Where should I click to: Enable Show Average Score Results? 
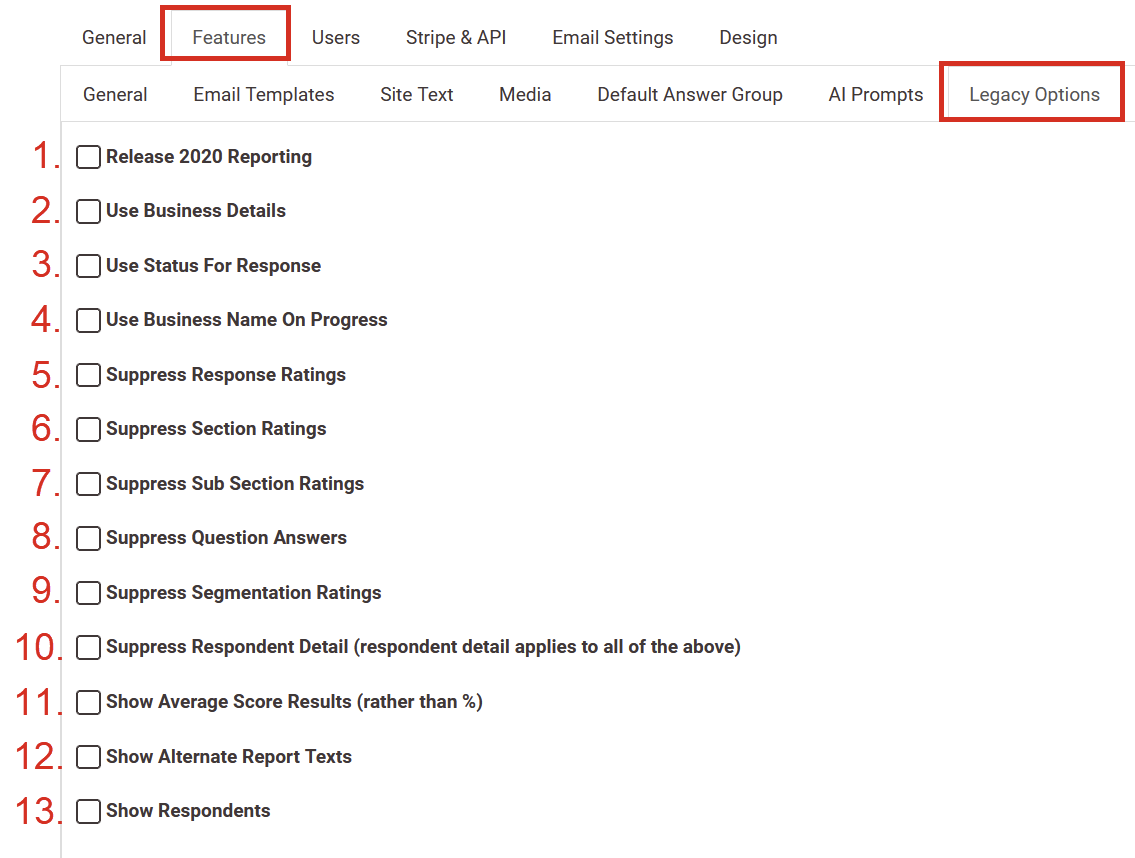(x=89, y=702)
